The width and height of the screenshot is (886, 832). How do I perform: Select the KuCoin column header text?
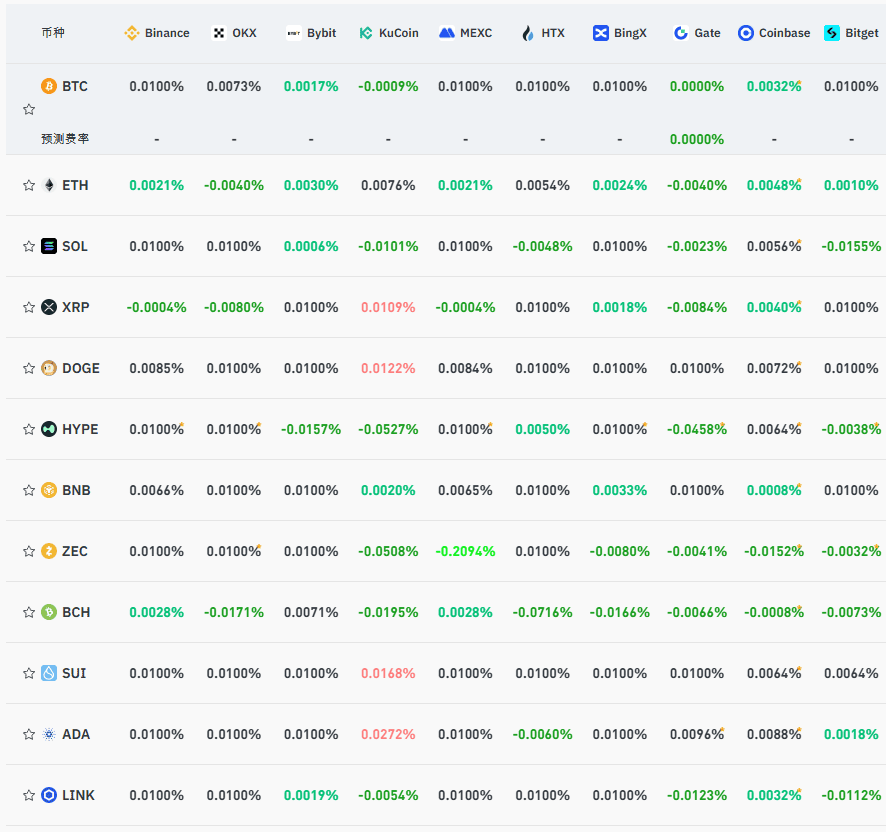399,33
